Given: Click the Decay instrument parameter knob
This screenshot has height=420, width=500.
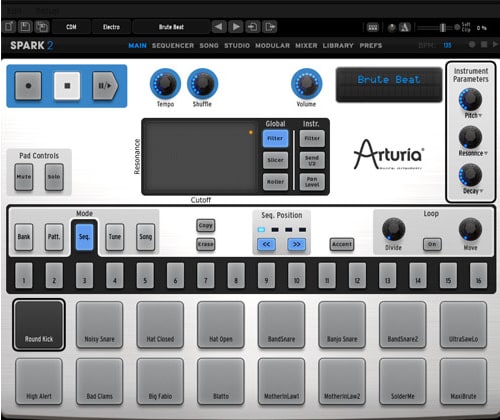Looking at the screenshot, I should click(470, 175).
